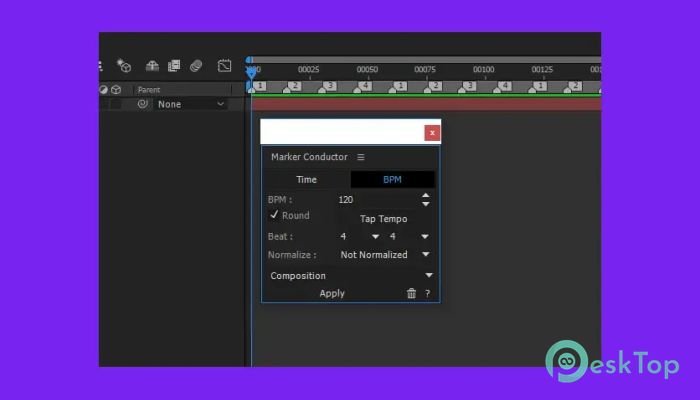Image resolution: width=700 pixels, height=400 pixels.
Task: Click the blend mode column header icon
Action: point(103,90)
